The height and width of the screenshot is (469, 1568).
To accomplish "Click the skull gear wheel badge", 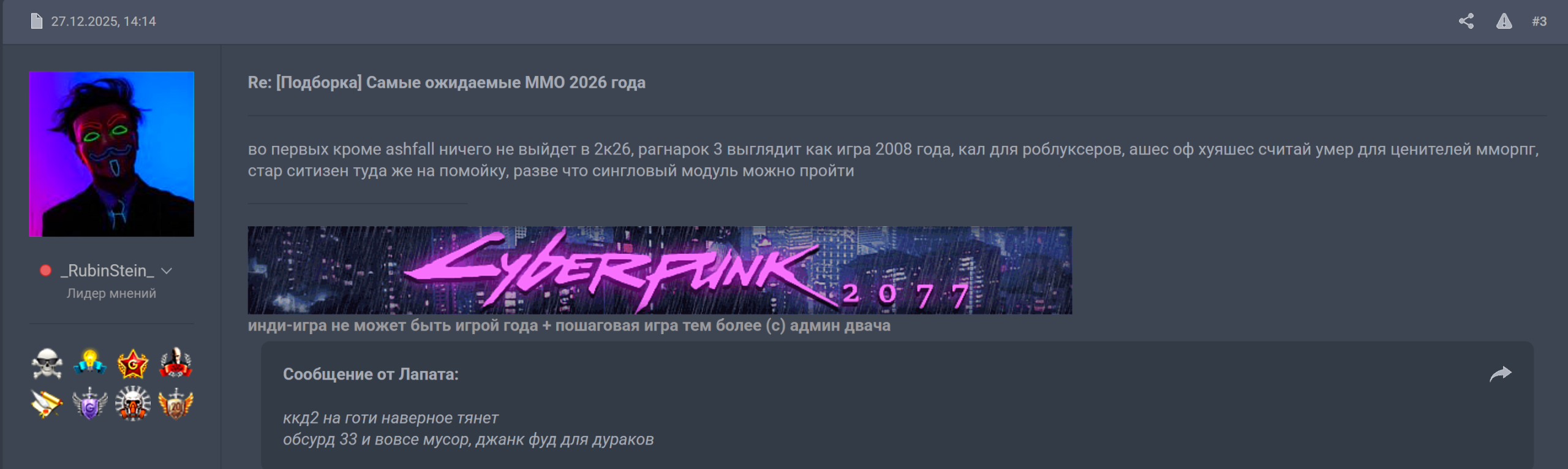I will (x=133, y=403).
